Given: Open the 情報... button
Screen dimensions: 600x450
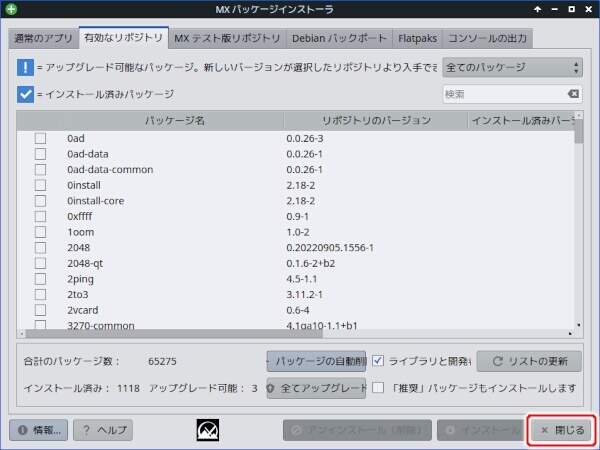Looking at the screenshot, I should [39, 430].
